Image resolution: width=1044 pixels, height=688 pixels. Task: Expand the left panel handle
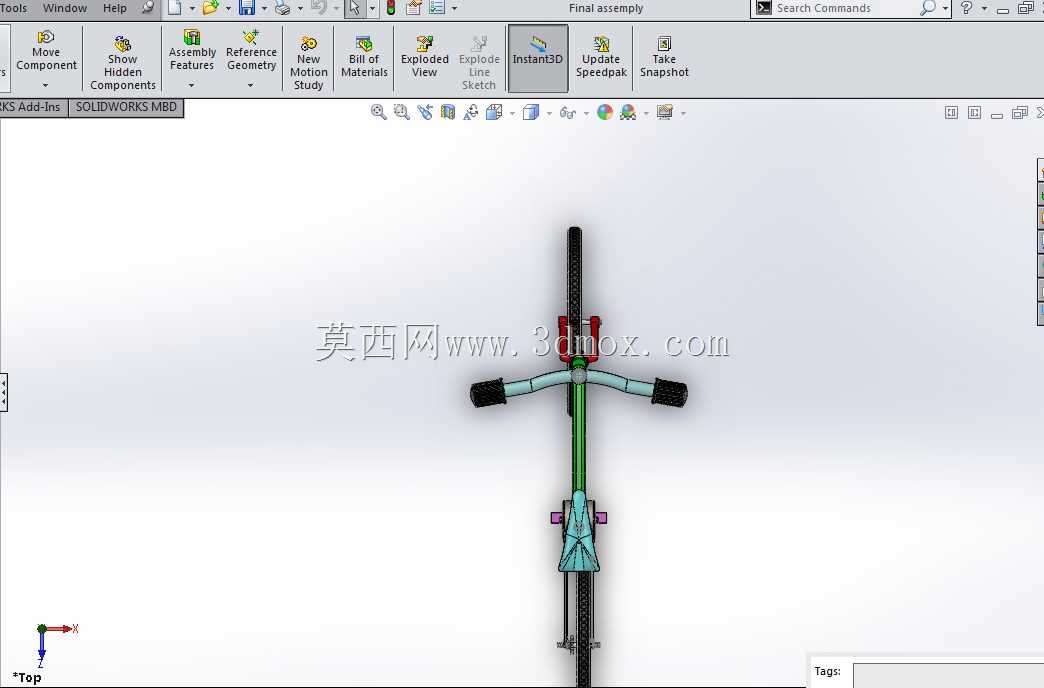pos(3,392)
